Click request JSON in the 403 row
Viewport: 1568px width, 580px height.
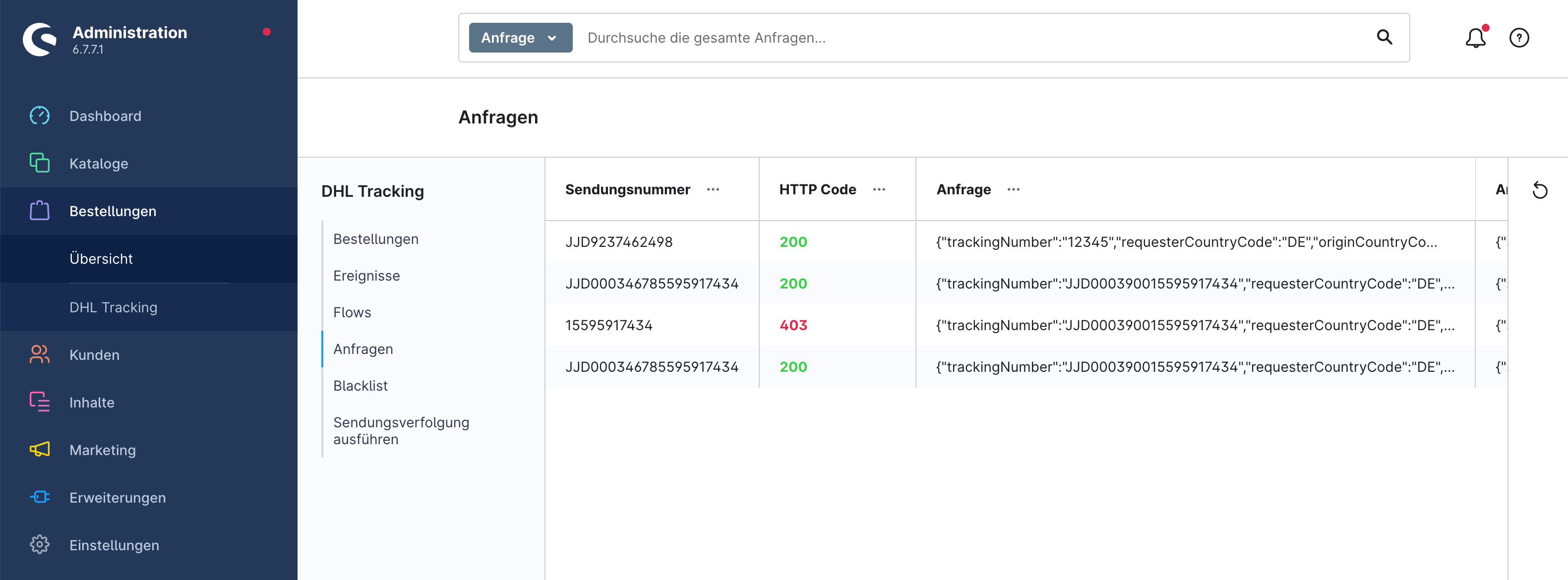point(1196,325)
